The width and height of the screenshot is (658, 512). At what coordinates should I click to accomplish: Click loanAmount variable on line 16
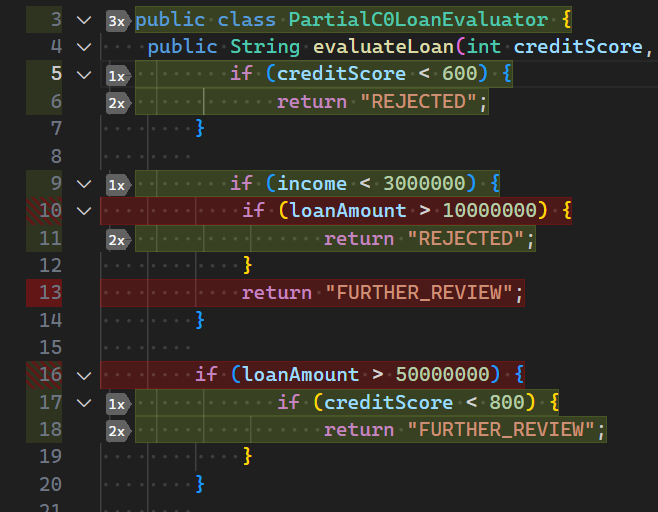300,374
